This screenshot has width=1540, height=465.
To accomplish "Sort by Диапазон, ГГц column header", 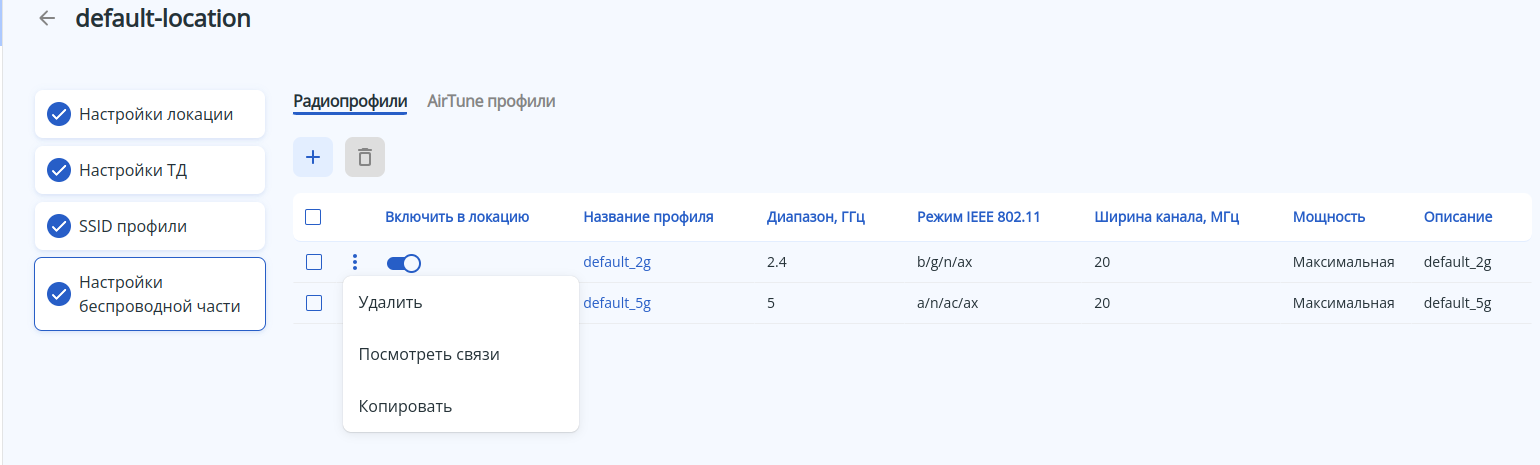I will click(815, 217).
